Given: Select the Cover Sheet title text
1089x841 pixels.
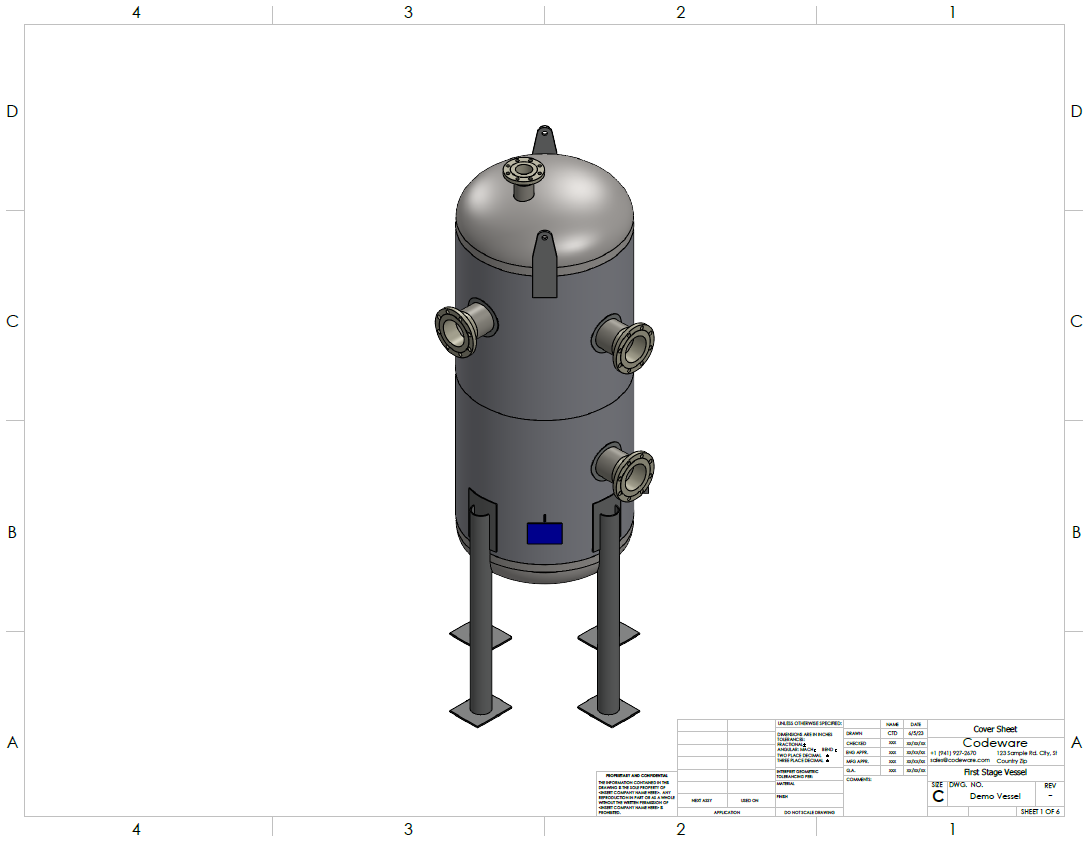Looking at the screenshot, I should 995,729.
